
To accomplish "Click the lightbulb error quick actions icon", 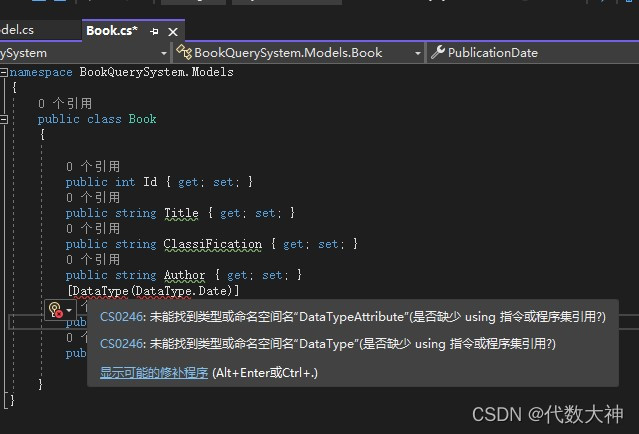I will (55, 310).
